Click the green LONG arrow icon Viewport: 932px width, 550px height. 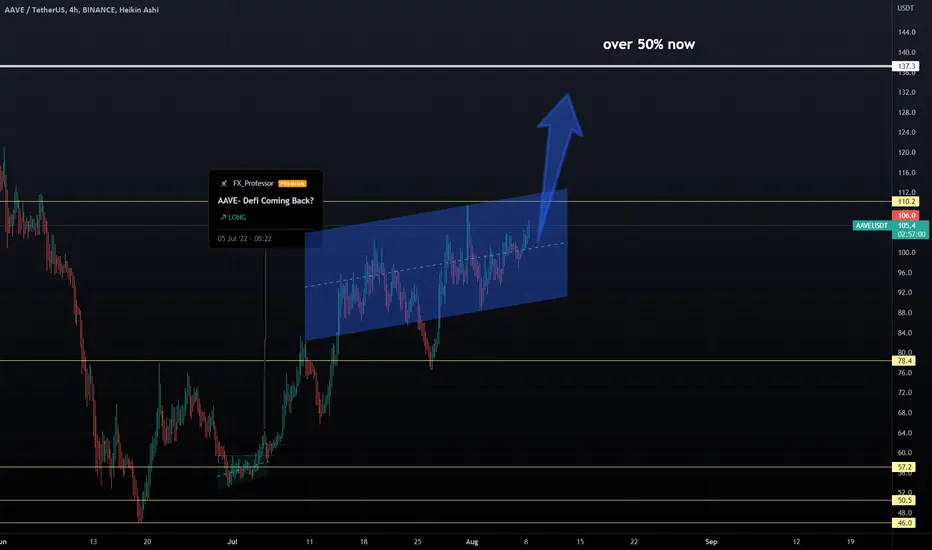coord(223,218)
